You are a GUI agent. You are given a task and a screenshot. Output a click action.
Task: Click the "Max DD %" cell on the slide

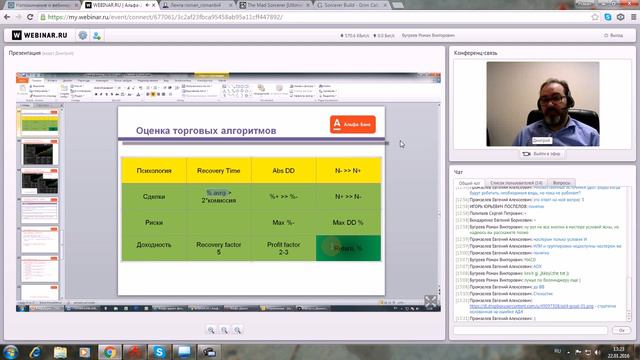point(348,222)
